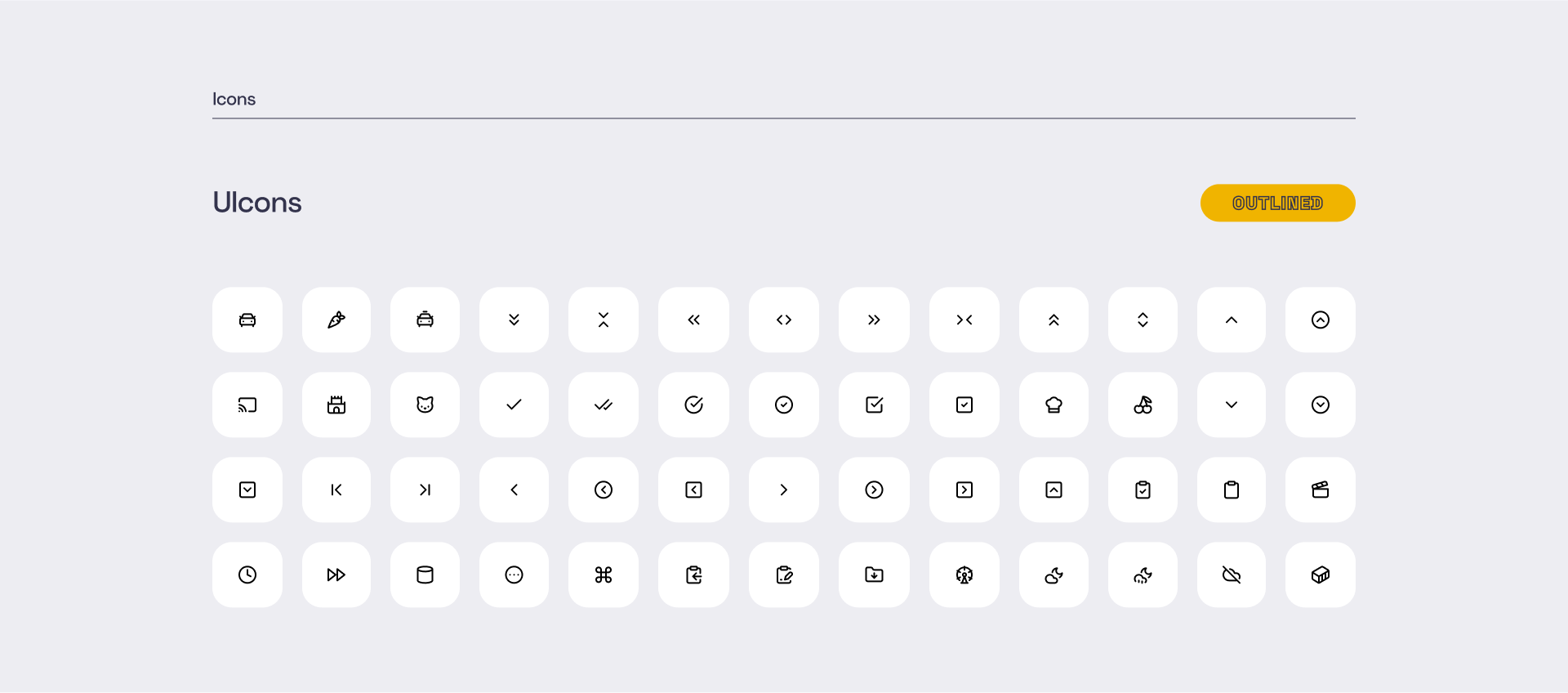Select the plain chevron-up icon
This screenshot has height=693, width=1568.
tap(1232, 320)
